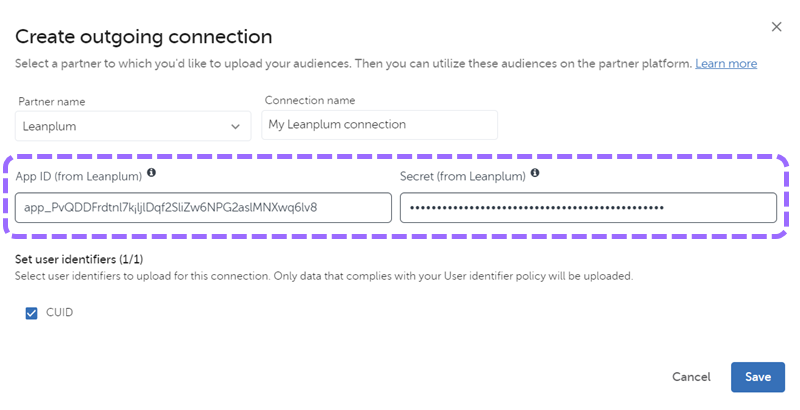Focus the masked Secret input field
Image resolution: width=800 pixels, height=410 pixels.
pyautogui.click(x=588, y=207)
